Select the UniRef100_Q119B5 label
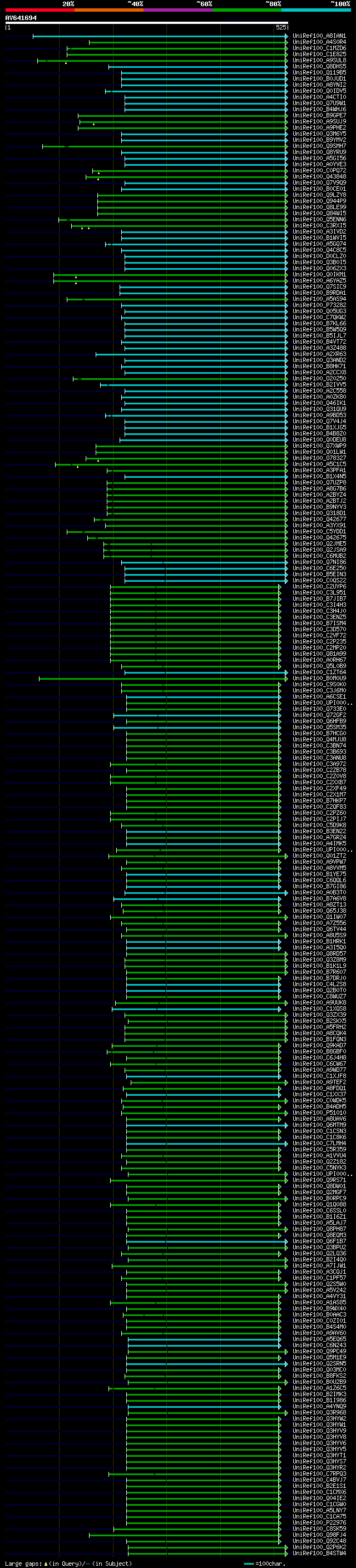This screenshot has width=356, height=1568. [x=319, y=72]
